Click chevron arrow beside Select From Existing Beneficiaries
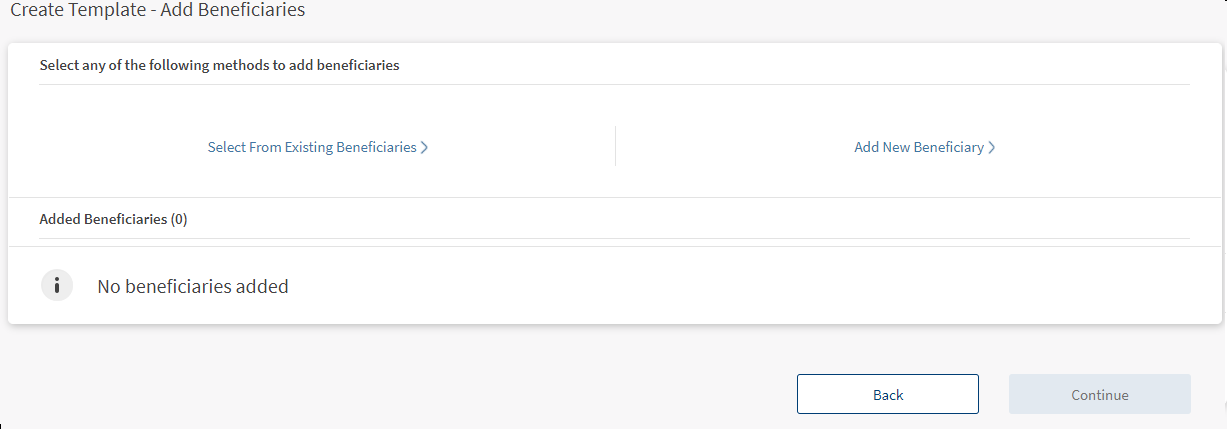The width and height of the screenshot is (1227, 429). pyautogui.click(x=425, y=147)
